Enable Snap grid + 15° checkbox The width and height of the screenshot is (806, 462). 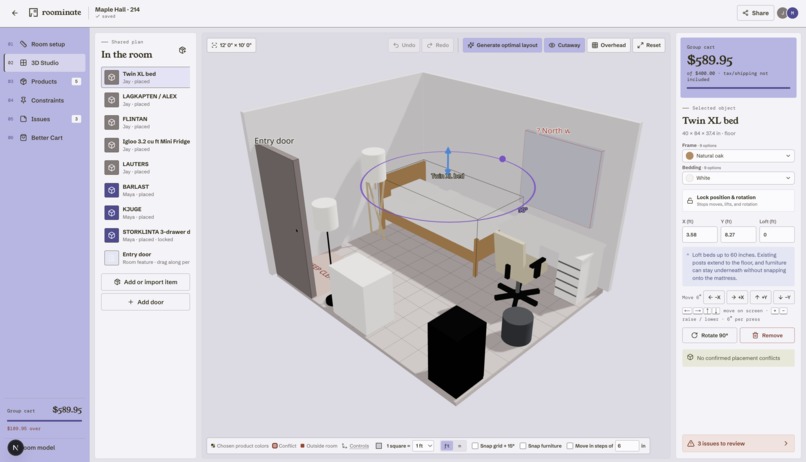[x=475, y=446]
